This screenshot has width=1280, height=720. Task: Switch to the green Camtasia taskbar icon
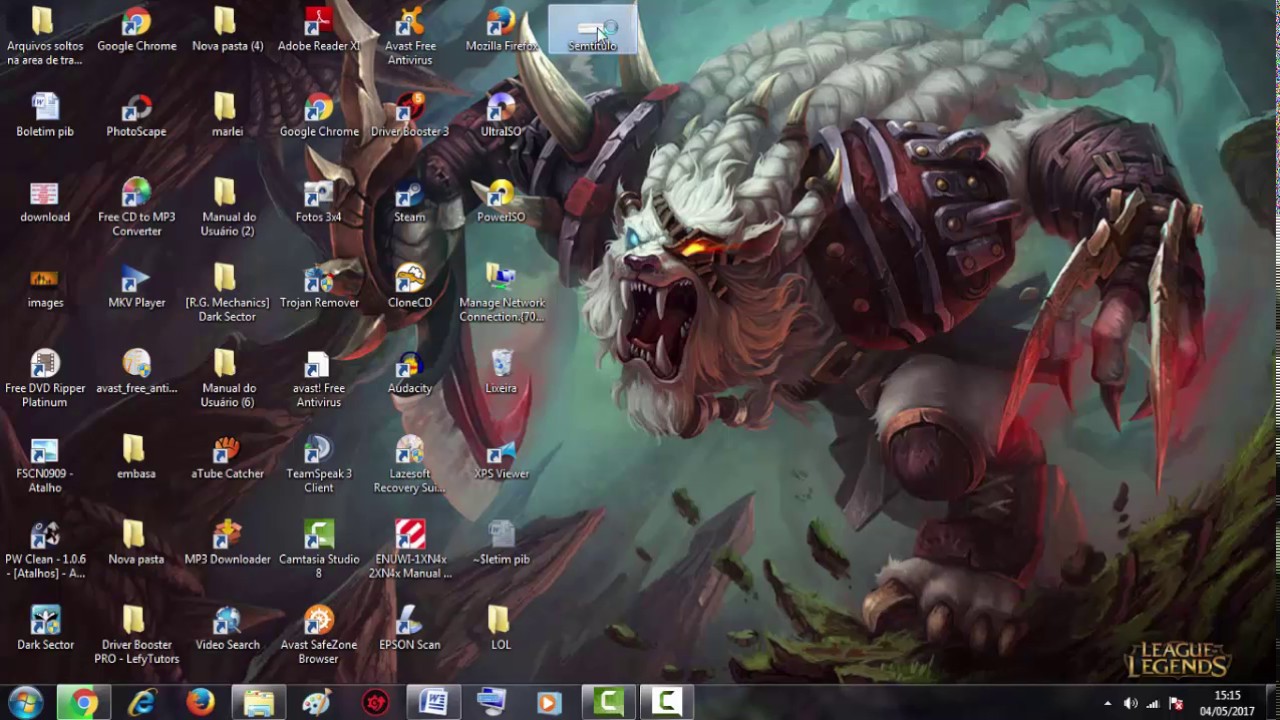click(x=608, y=703)
